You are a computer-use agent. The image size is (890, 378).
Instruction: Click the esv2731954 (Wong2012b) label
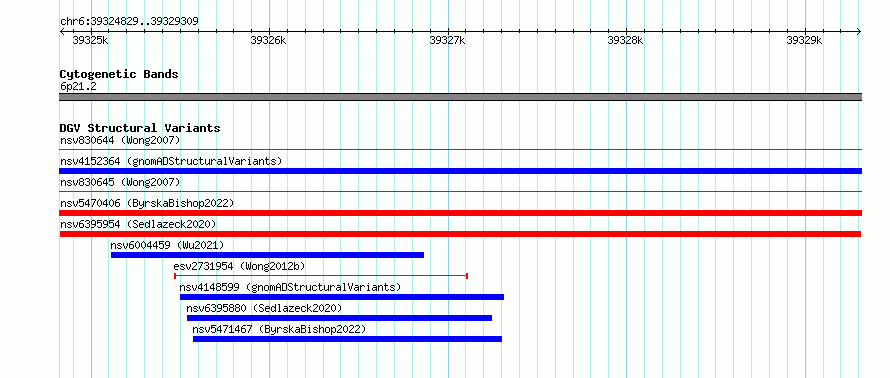[240, 266]
